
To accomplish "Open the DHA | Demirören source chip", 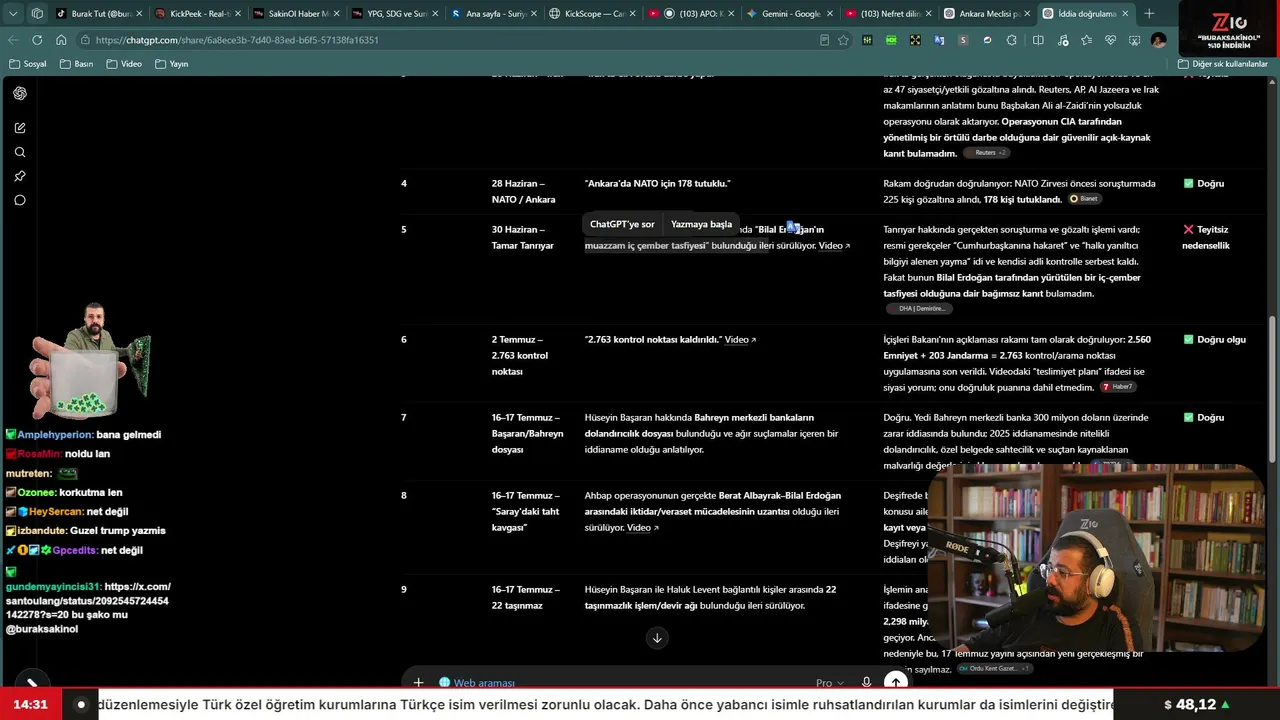I will tap(917, 309).
